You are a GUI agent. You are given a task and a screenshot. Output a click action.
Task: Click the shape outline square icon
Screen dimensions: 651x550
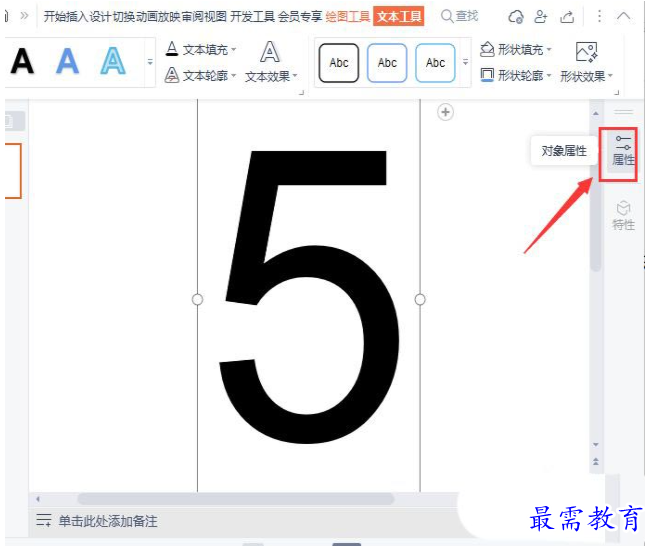coord(487,75)
